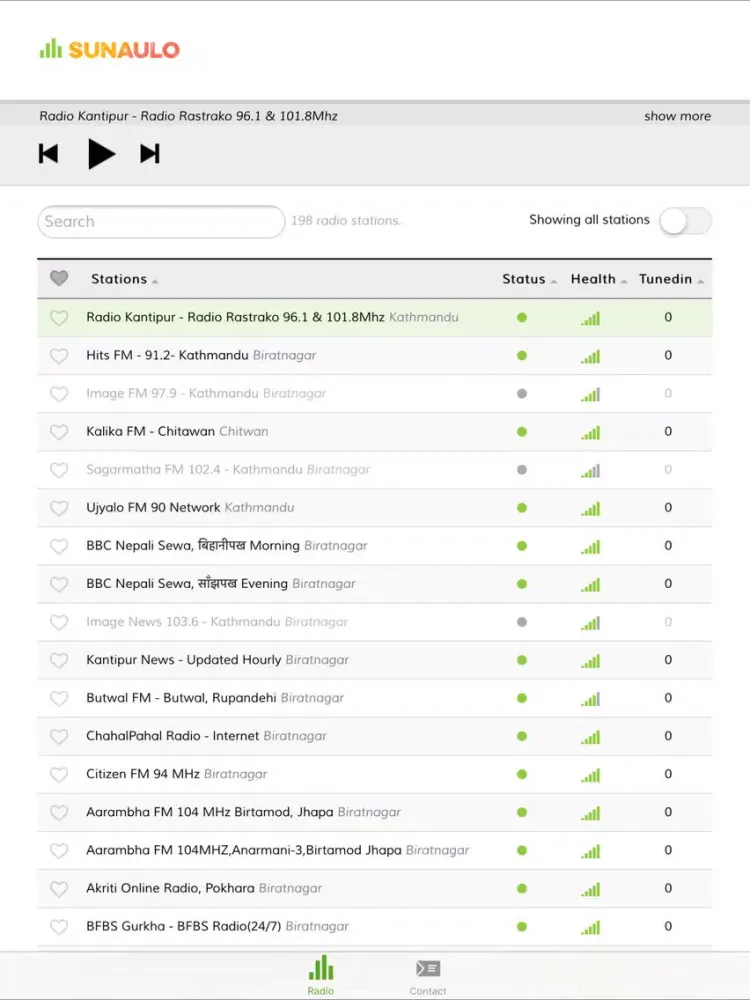Click the 198 radio stations count text
This screenshot has height=1000, width=750.
[x=346, y=221]
